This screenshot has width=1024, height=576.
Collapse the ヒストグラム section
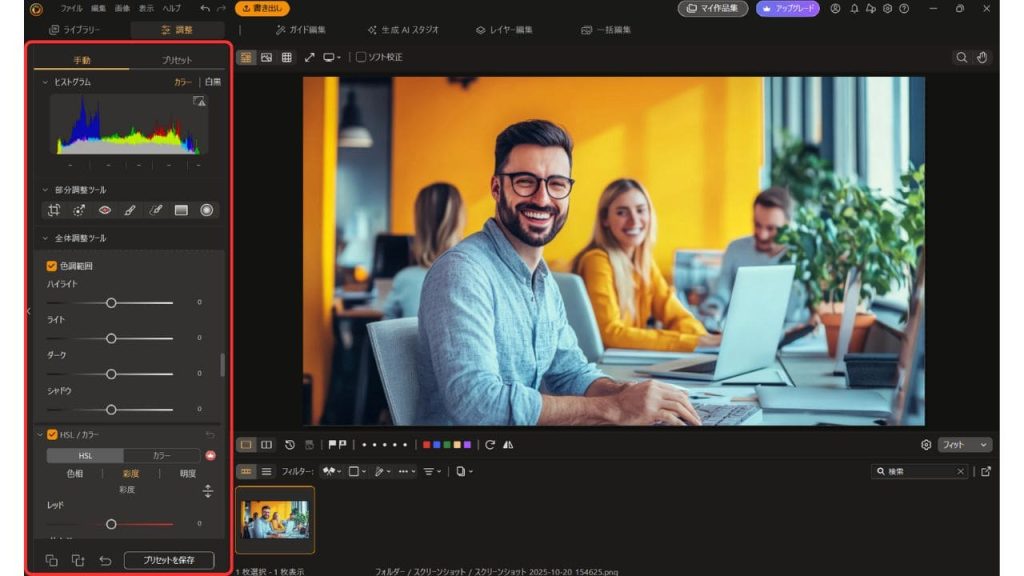(x=45, y=83)
